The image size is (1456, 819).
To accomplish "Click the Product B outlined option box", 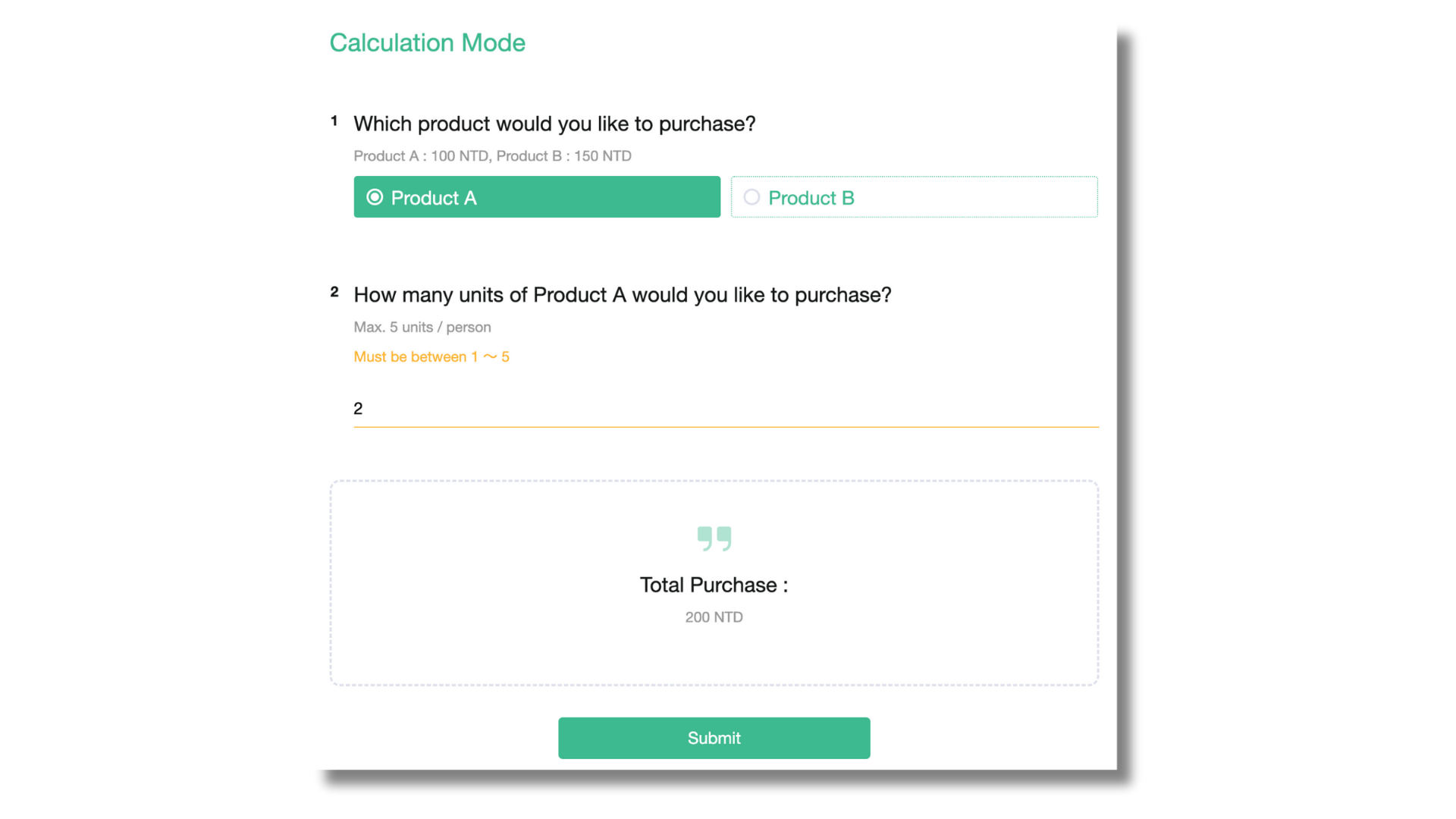I will pyautogui.click(x=914, y=197).
